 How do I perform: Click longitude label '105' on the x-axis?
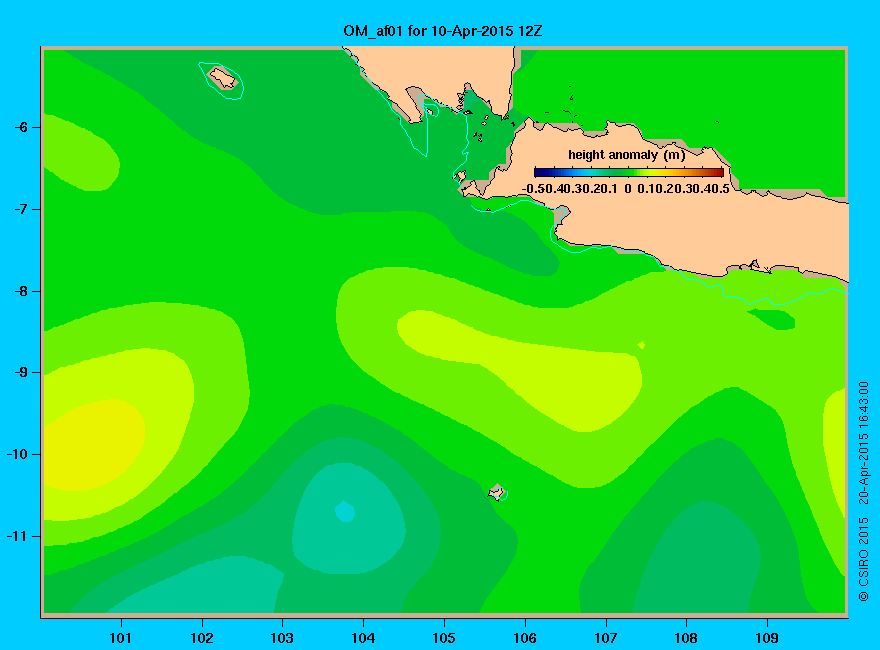444,638
